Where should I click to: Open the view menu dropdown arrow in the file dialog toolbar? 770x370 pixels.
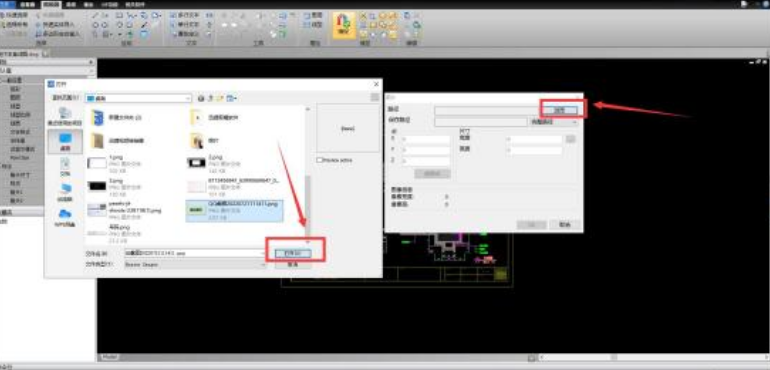coord(235,99)
